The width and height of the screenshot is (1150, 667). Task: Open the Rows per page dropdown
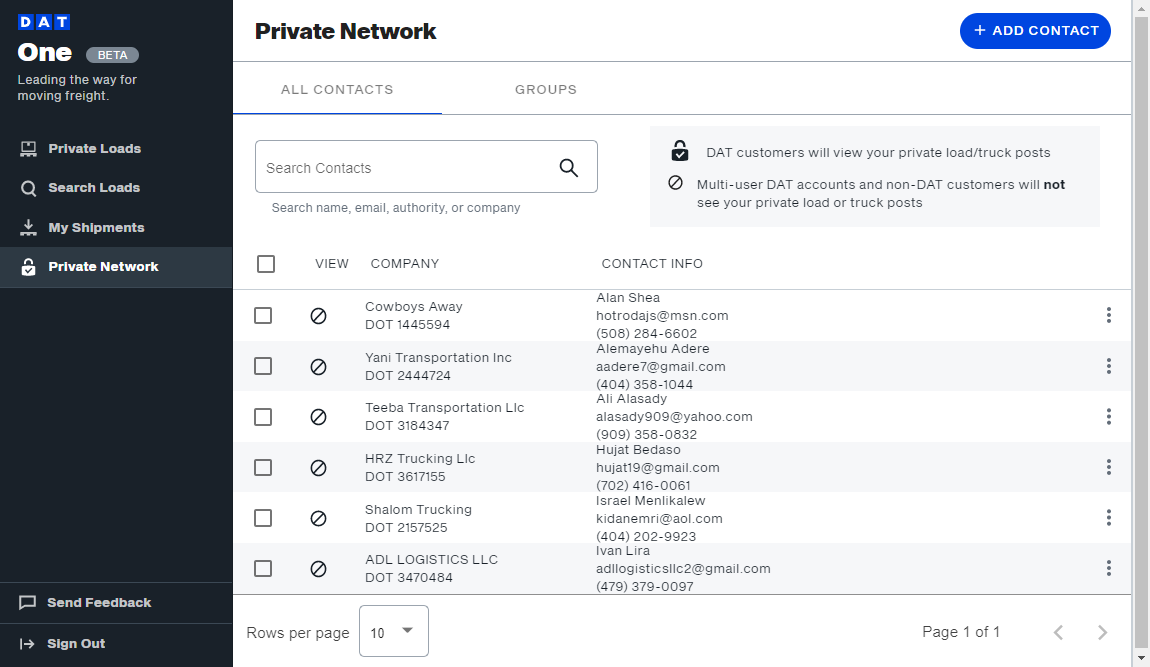[x=393, y=631]
